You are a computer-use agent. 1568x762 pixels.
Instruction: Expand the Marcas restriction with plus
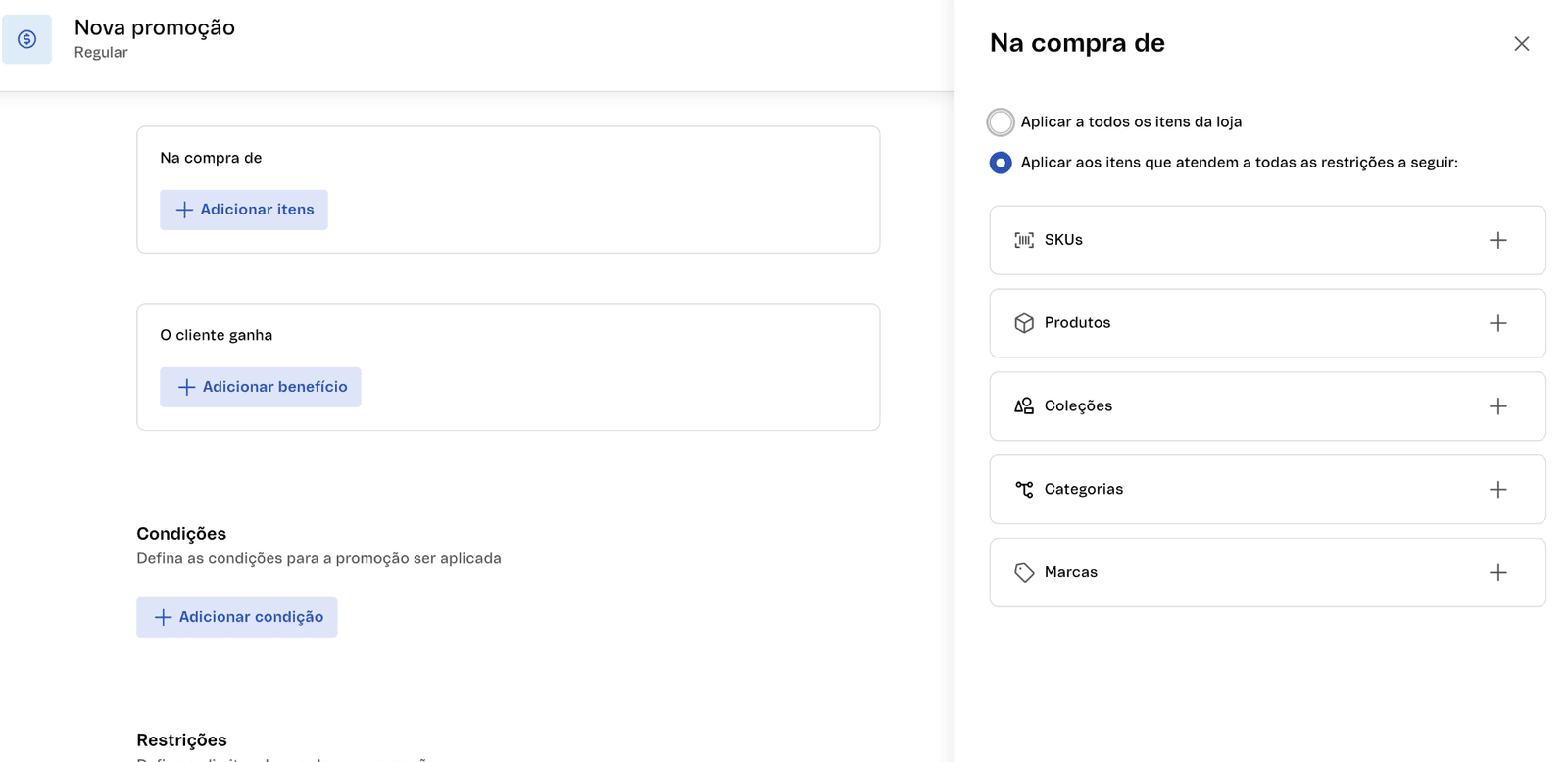pyautogui.click(x=1497, y=573)
